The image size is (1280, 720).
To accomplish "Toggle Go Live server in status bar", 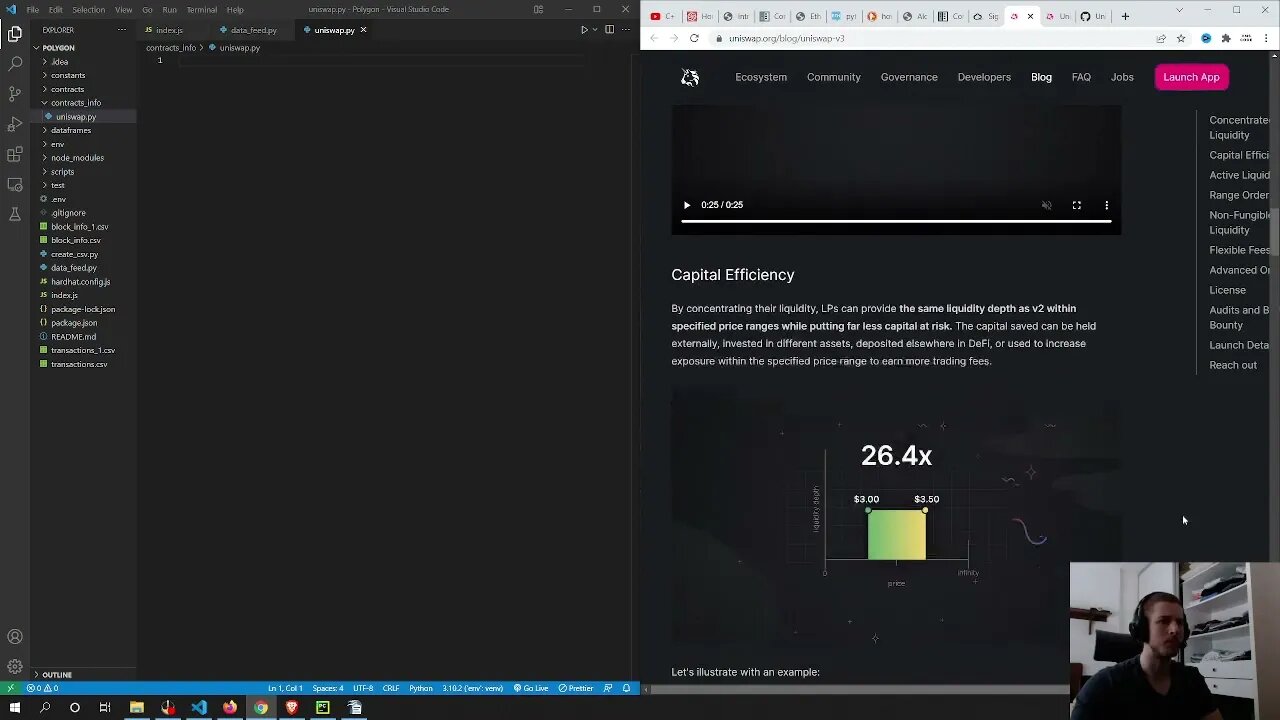I will point(531,688).
